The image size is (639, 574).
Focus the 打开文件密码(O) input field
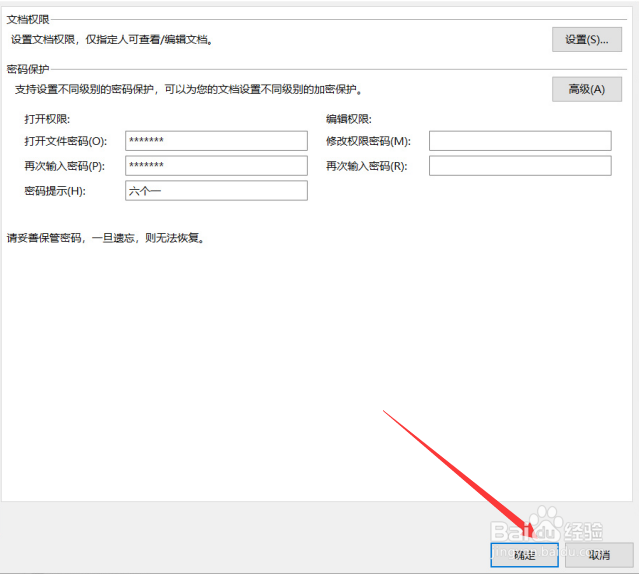[216, 141]
